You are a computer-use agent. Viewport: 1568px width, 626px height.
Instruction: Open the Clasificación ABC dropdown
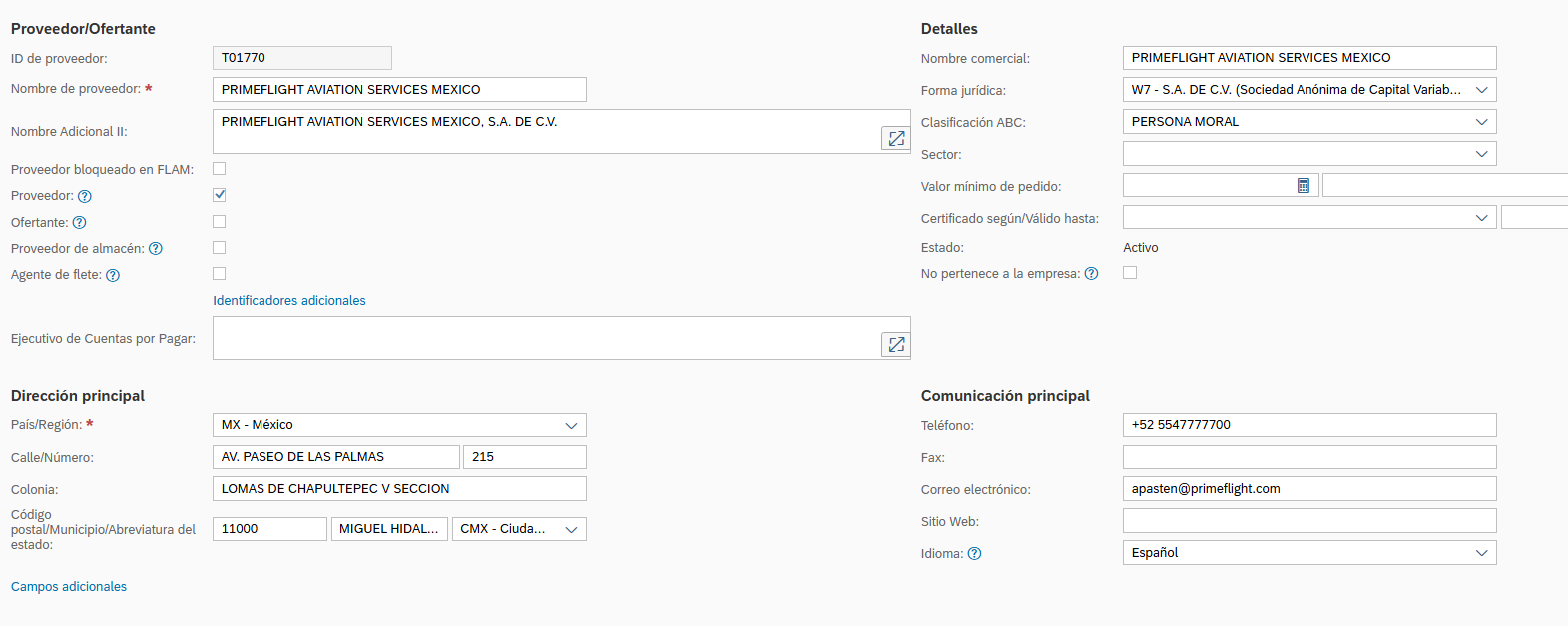(1482, 122)
